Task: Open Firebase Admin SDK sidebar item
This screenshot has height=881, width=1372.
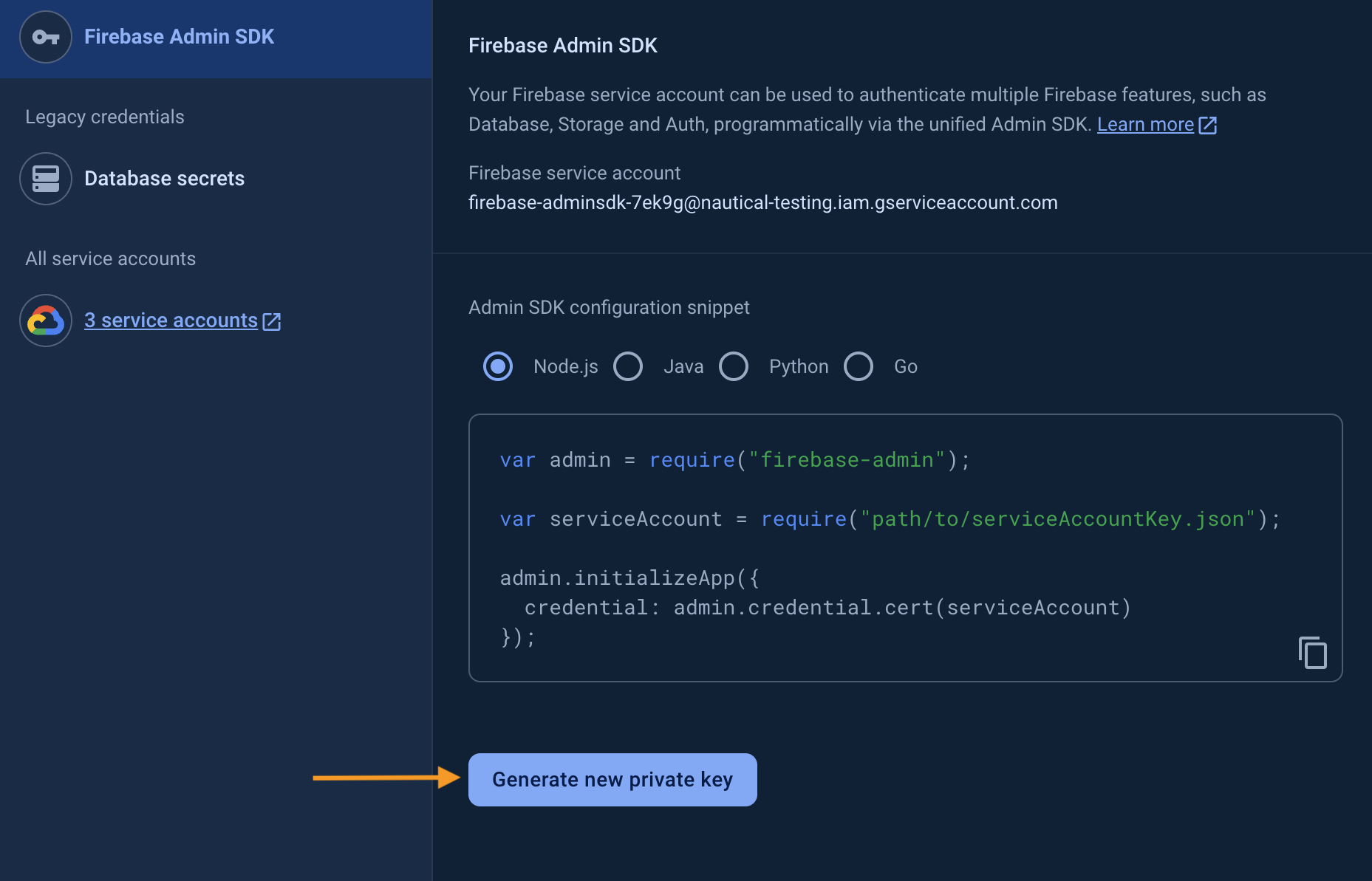Action: pyautogui.click(x=179, y=37)
